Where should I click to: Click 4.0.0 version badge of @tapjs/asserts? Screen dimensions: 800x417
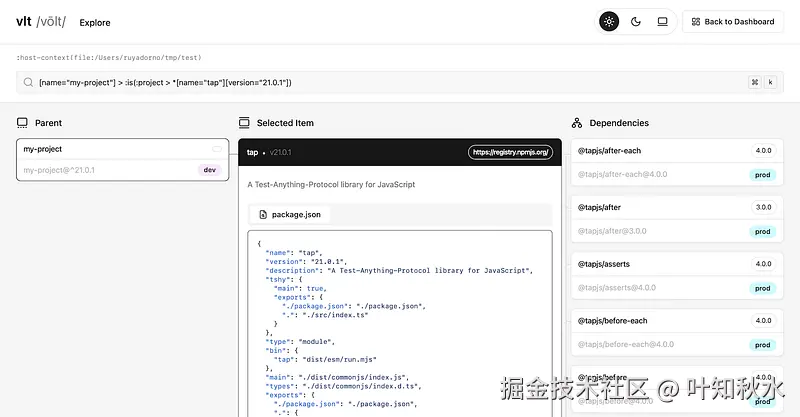pos(763,264)
